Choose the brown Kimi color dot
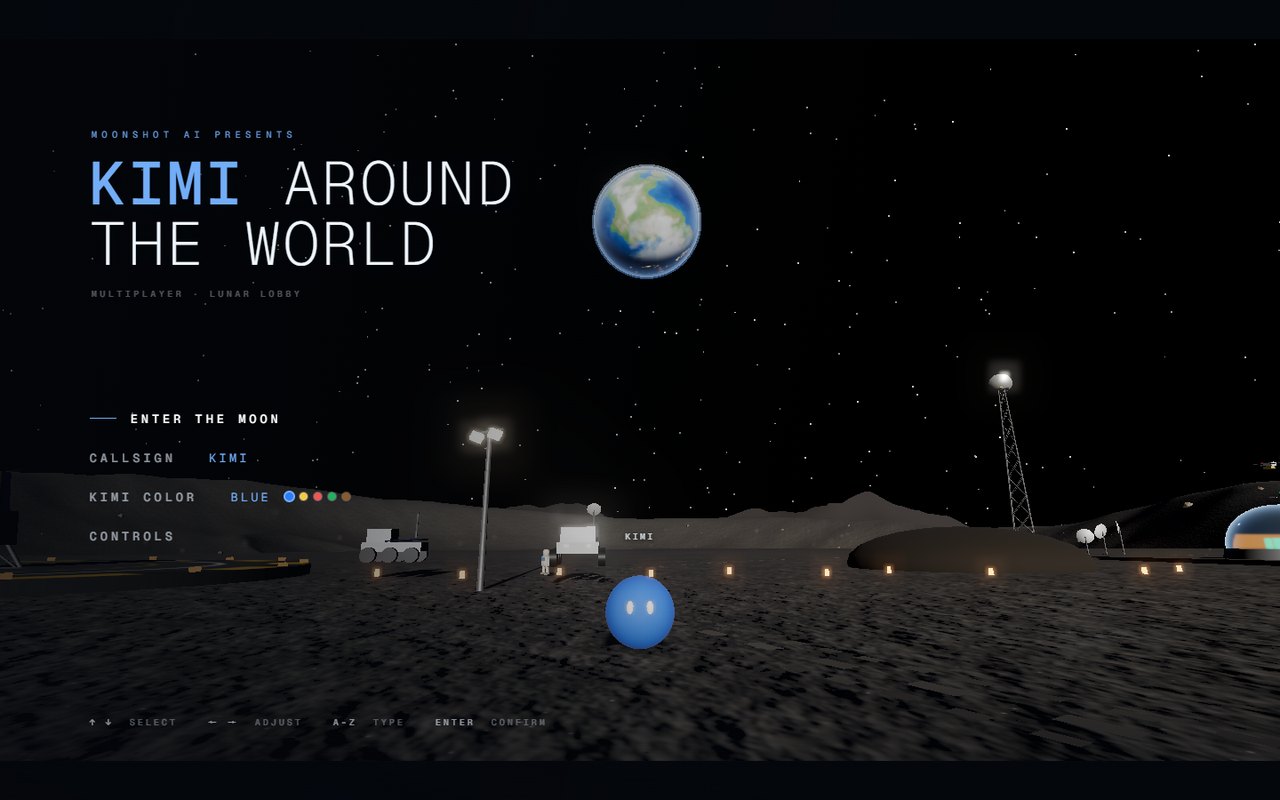 [346, 496]
